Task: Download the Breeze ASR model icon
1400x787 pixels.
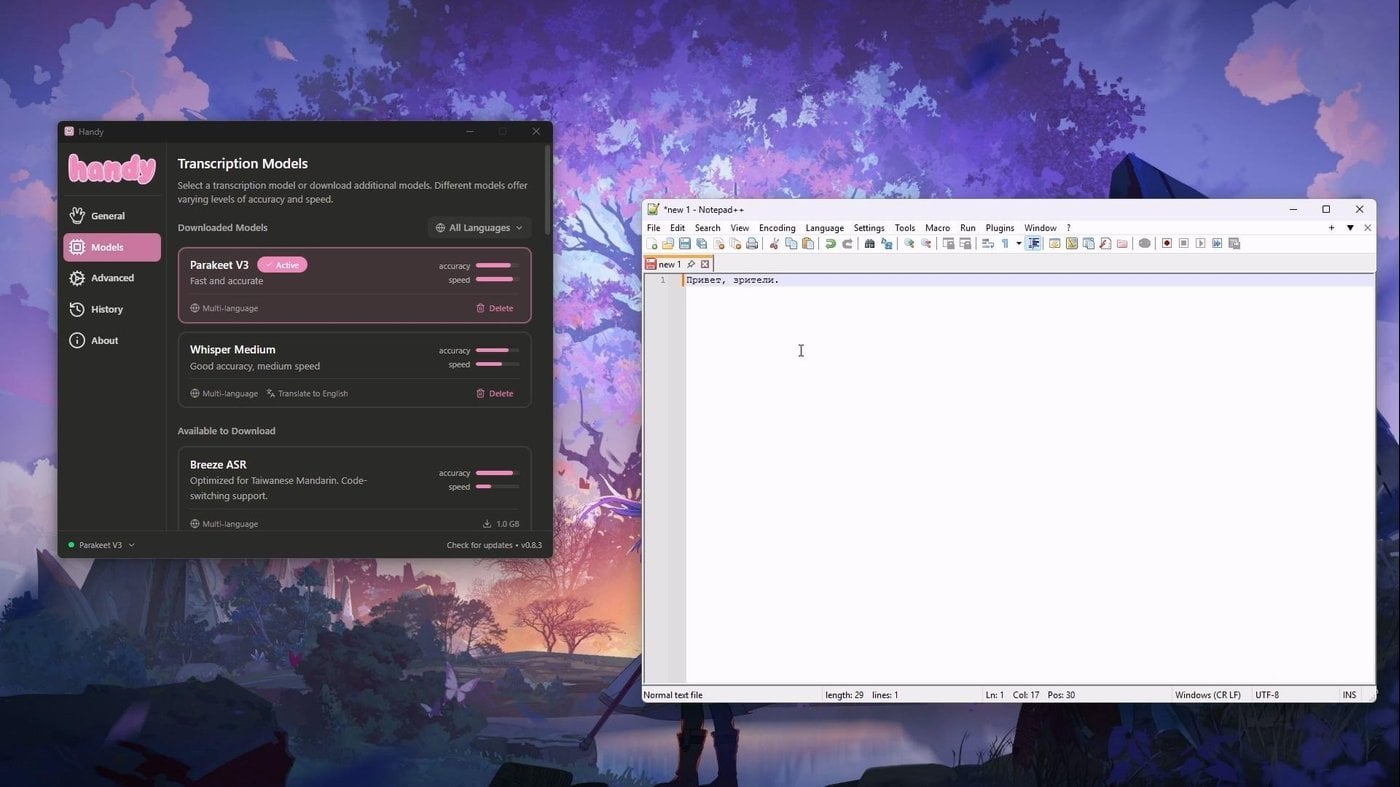Action: 487,524
